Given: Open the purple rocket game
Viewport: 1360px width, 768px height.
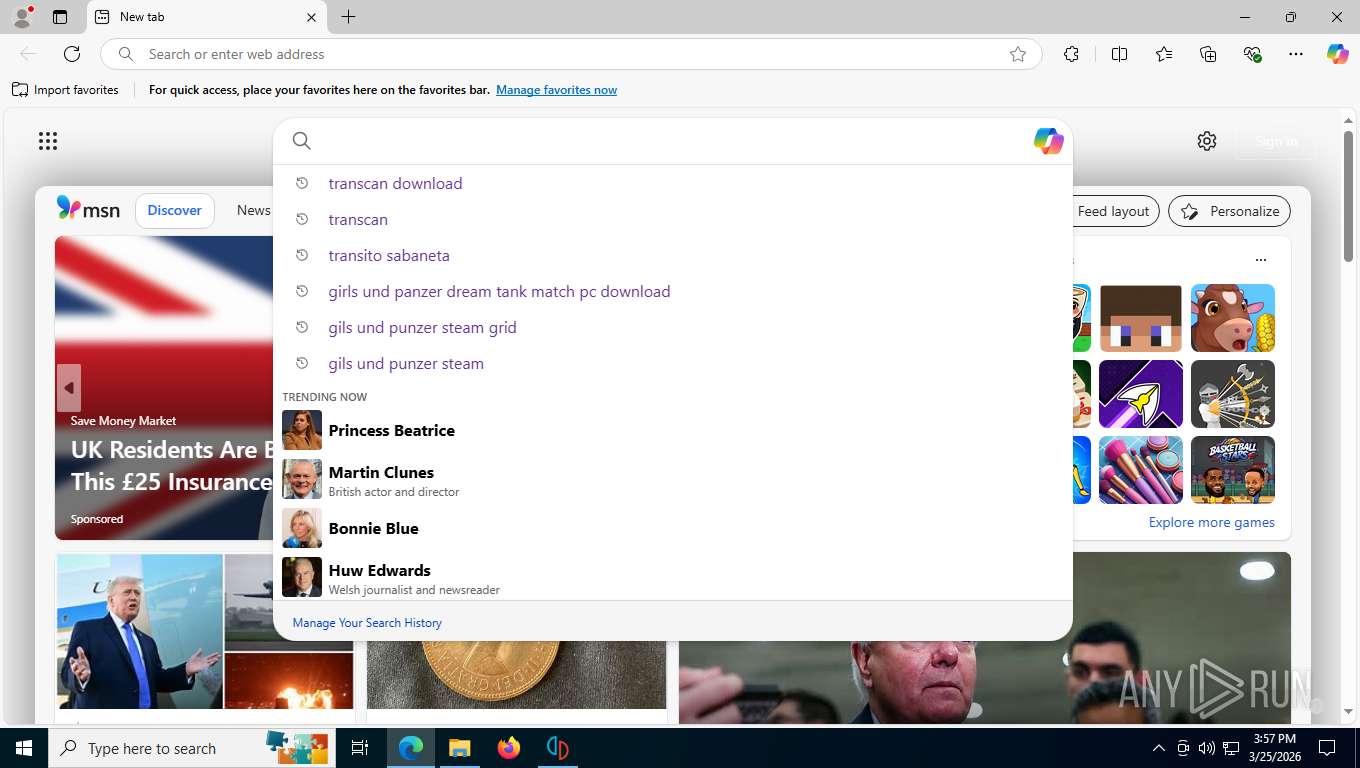Looking at the screenshot, I should pyautogui.click(x=1141, y=394).
